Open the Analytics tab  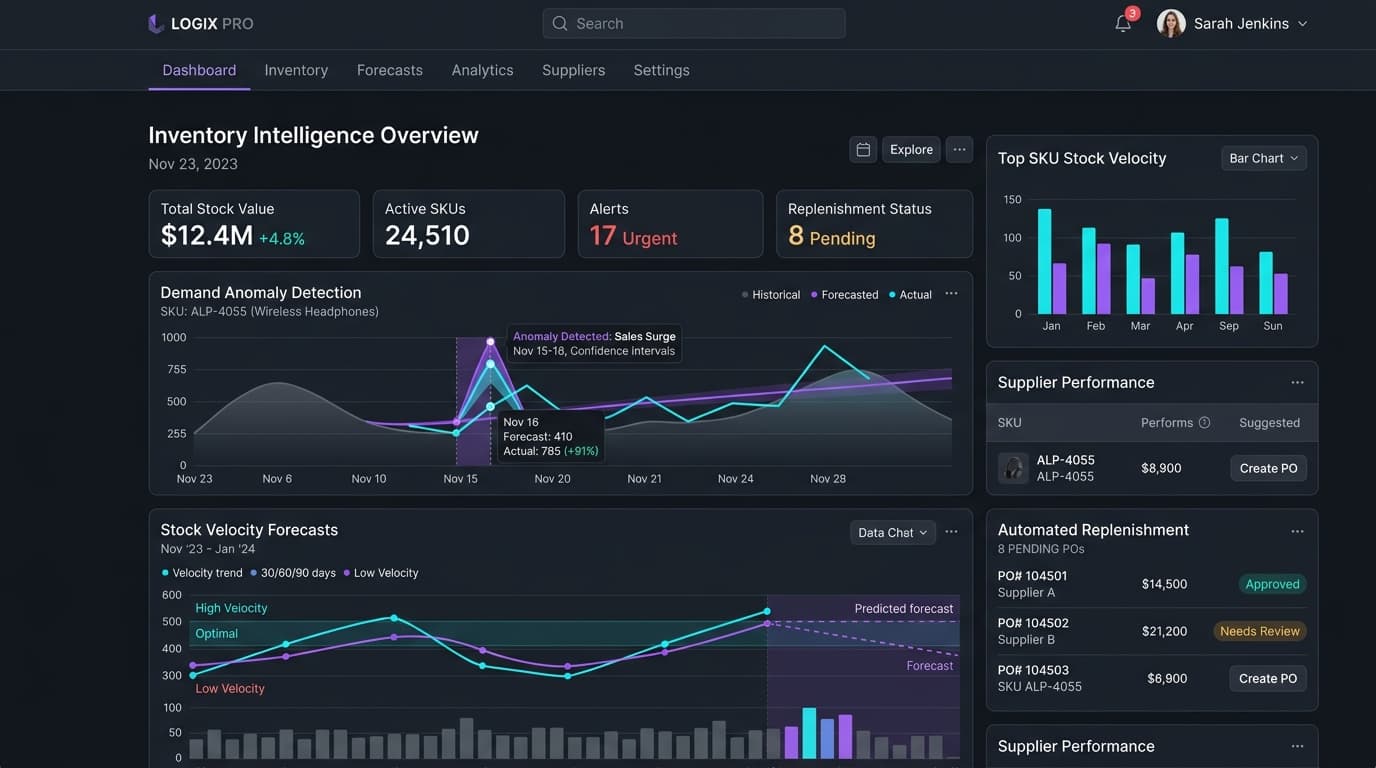tap(482, 70)
